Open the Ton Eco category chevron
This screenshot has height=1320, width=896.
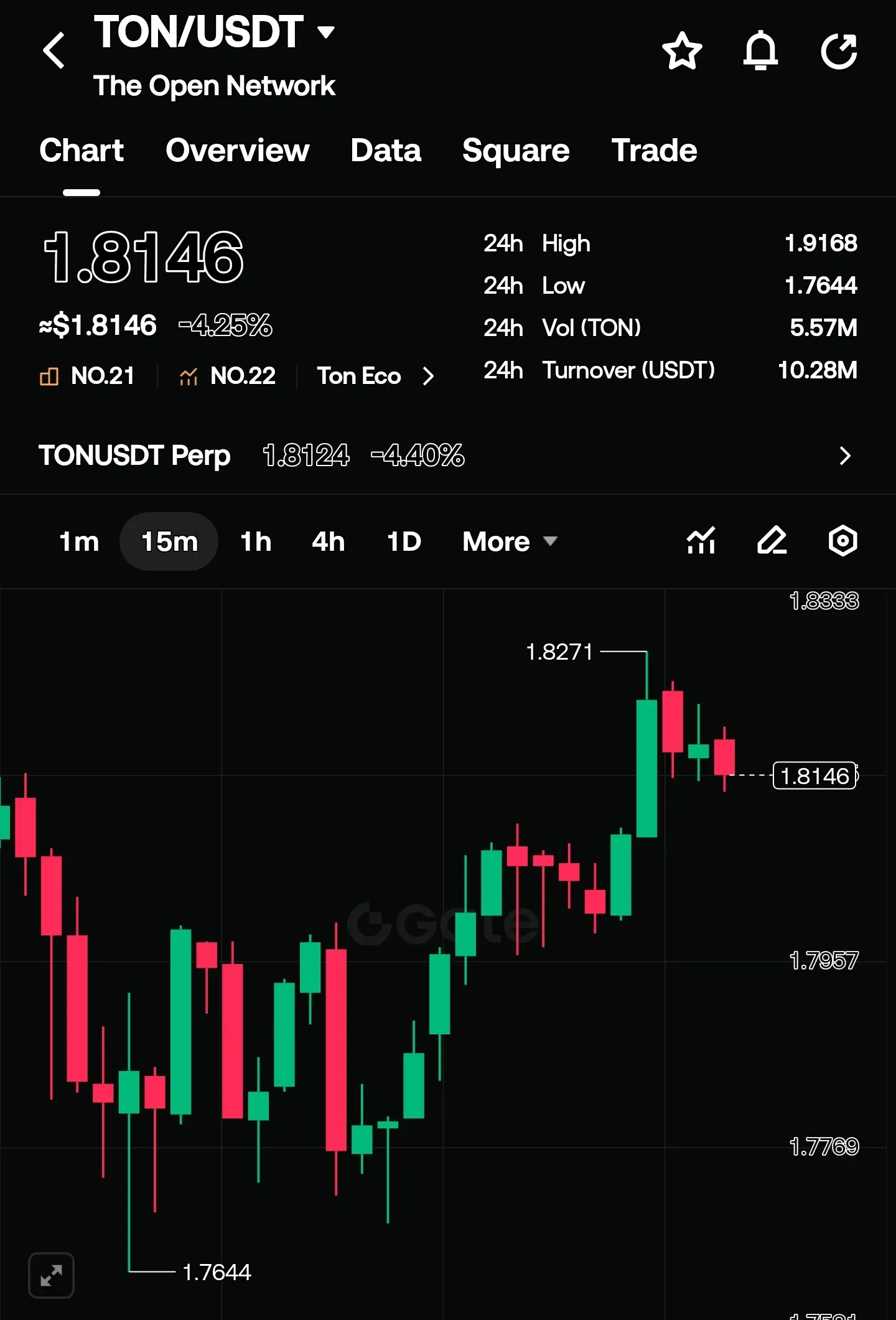(428, 376)
